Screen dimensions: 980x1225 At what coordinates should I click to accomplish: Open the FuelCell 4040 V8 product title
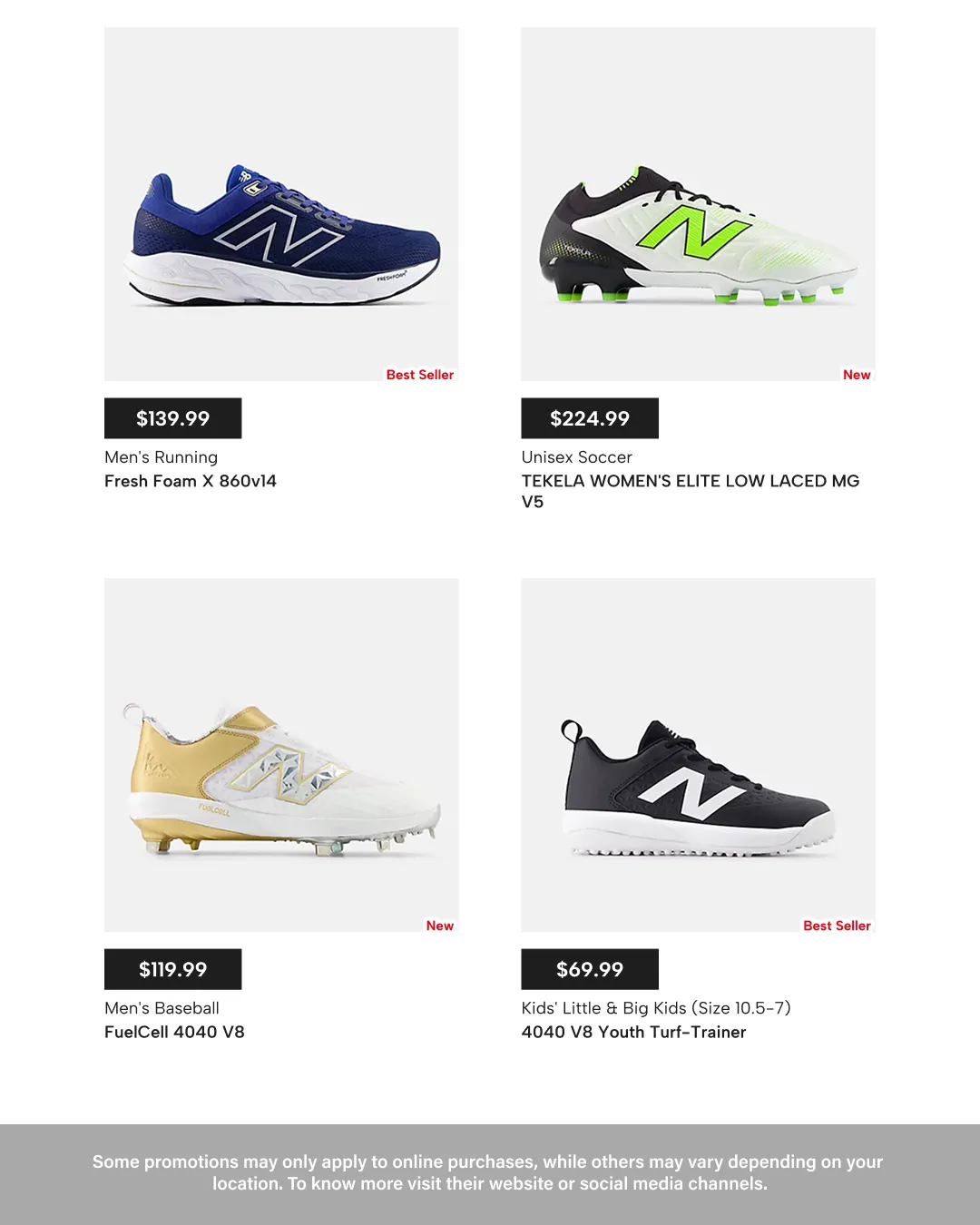[174, 1032]
